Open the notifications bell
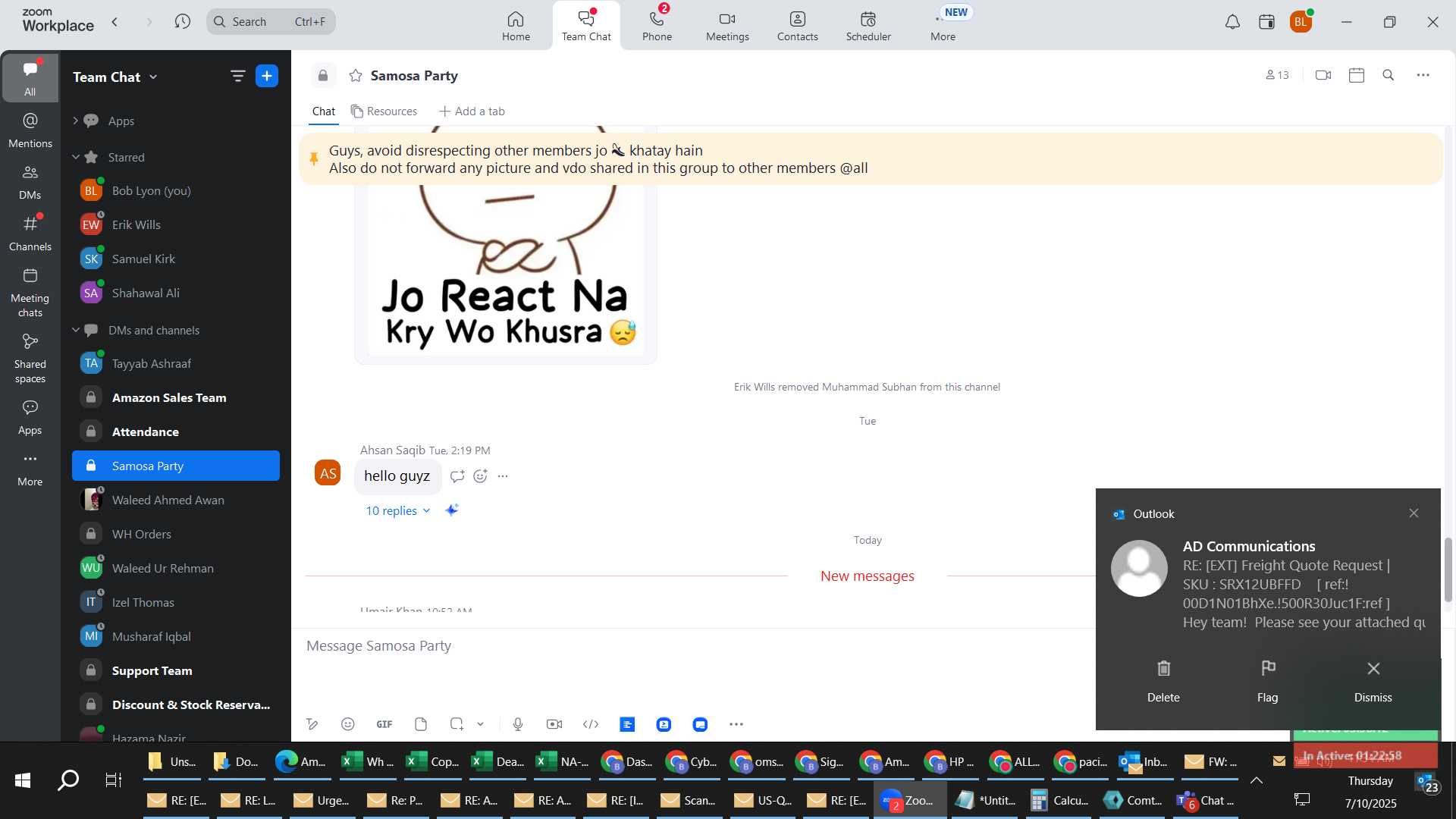The image size is (1456, 819). [x=1232, y=22]
